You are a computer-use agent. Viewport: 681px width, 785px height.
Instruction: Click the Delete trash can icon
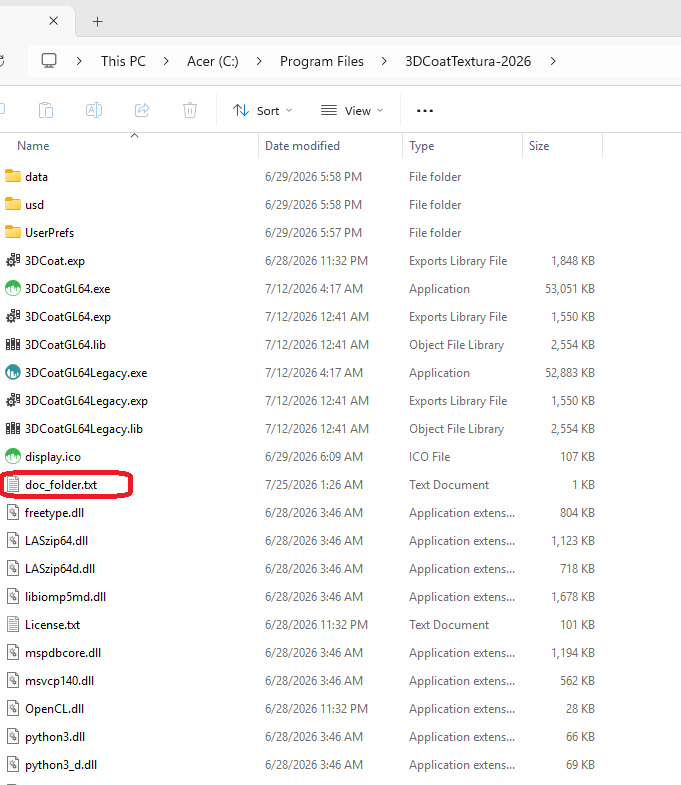pyautogui.click(x=190, y=110)
